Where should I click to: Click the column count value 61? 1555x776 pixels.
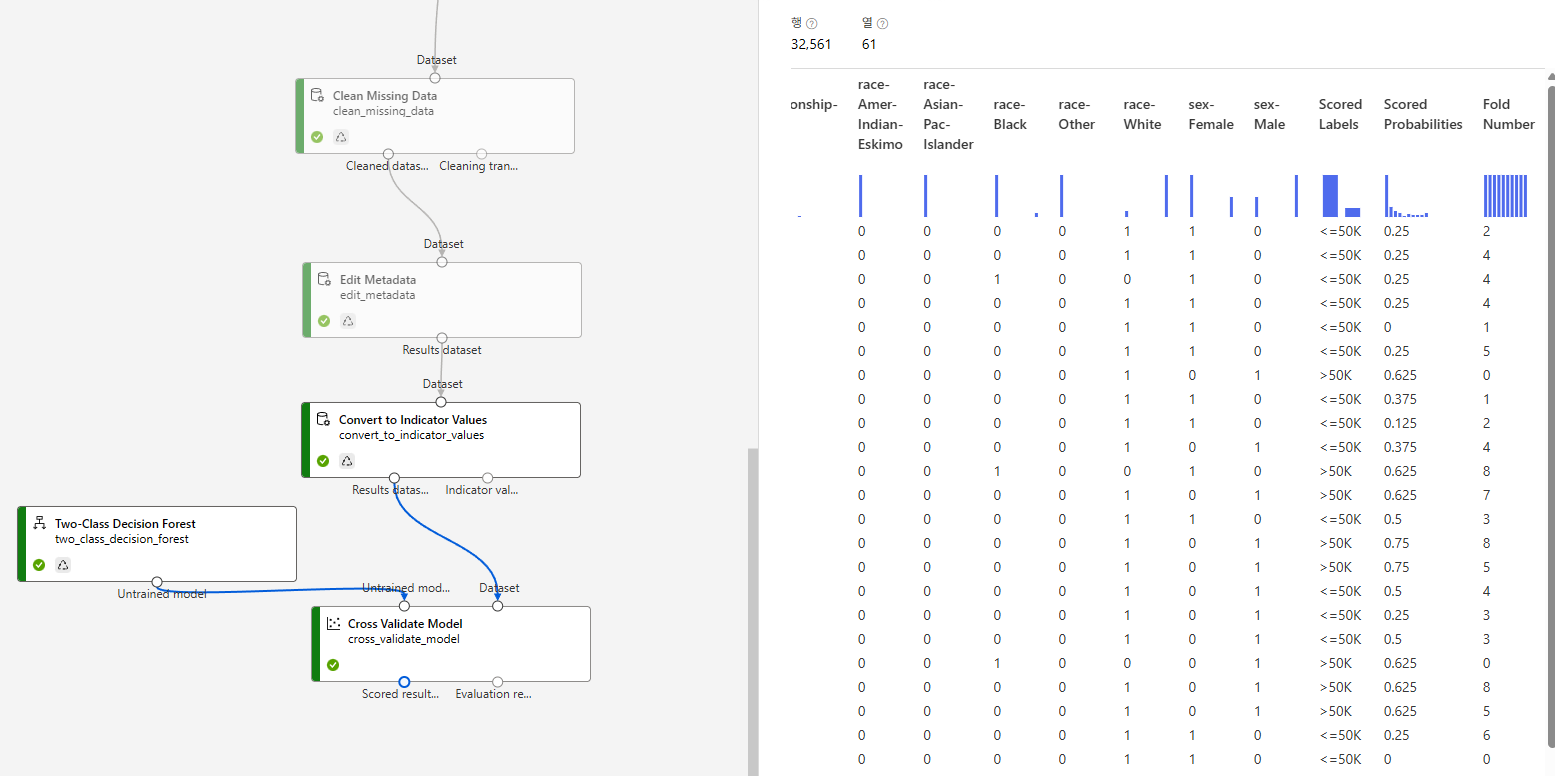tap(869, 44)
